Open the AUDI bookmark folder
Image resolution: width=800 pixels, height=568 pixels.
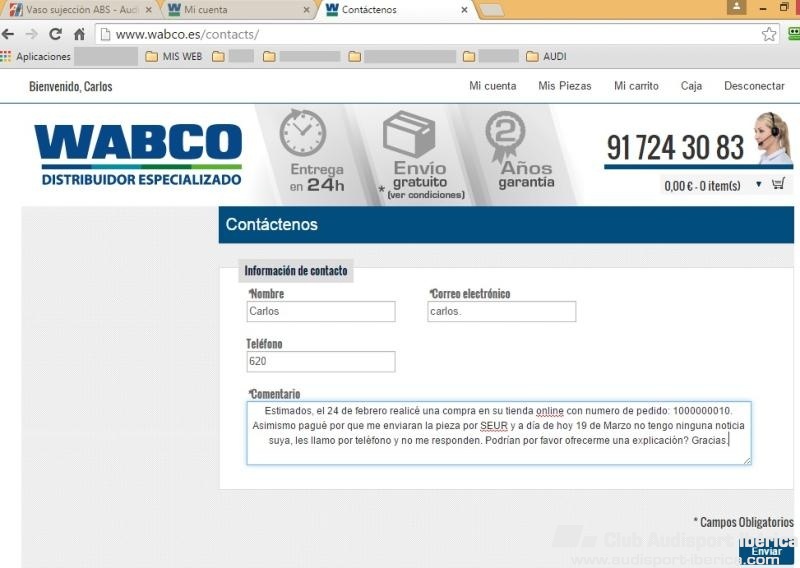tap(546, 56)
